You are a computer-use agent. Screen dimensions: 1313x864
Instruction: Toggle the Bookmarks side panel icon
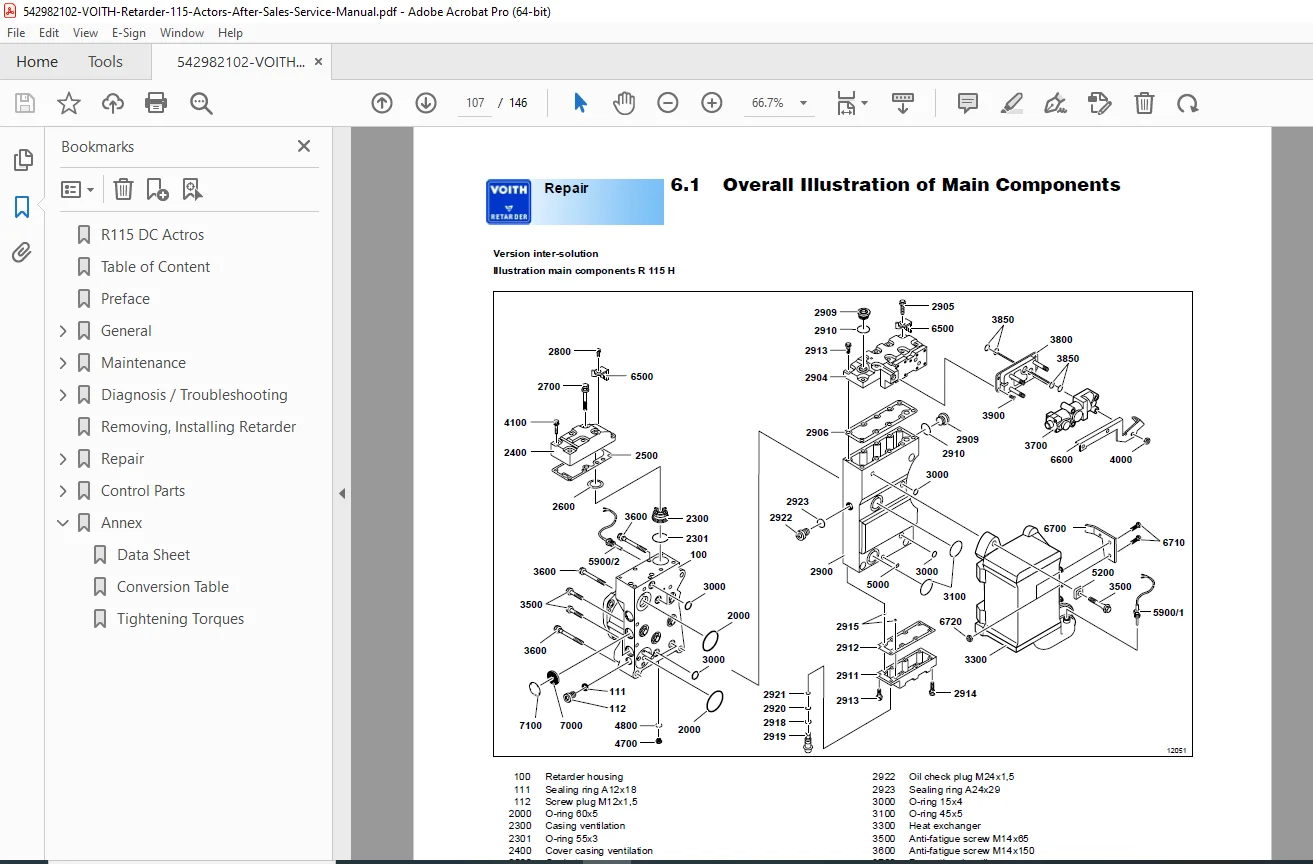click(22, 207)
